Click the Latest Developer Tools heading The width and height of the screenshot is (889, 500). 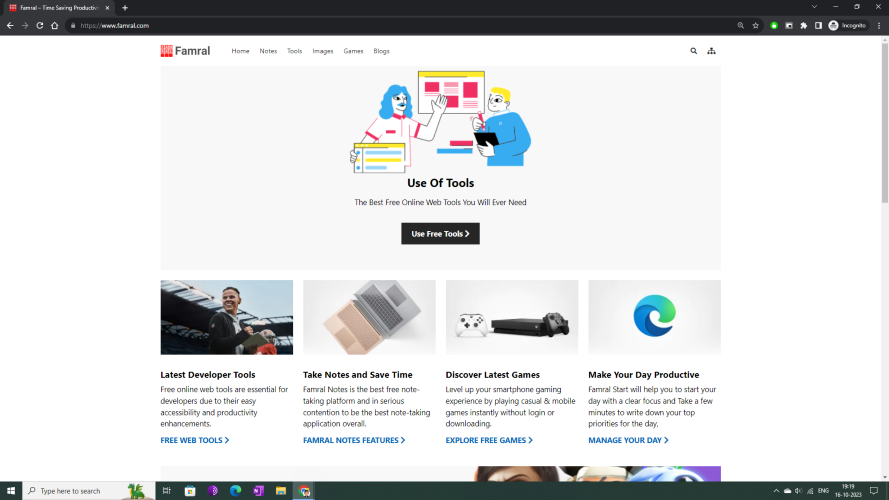click(x=208, y=375)
